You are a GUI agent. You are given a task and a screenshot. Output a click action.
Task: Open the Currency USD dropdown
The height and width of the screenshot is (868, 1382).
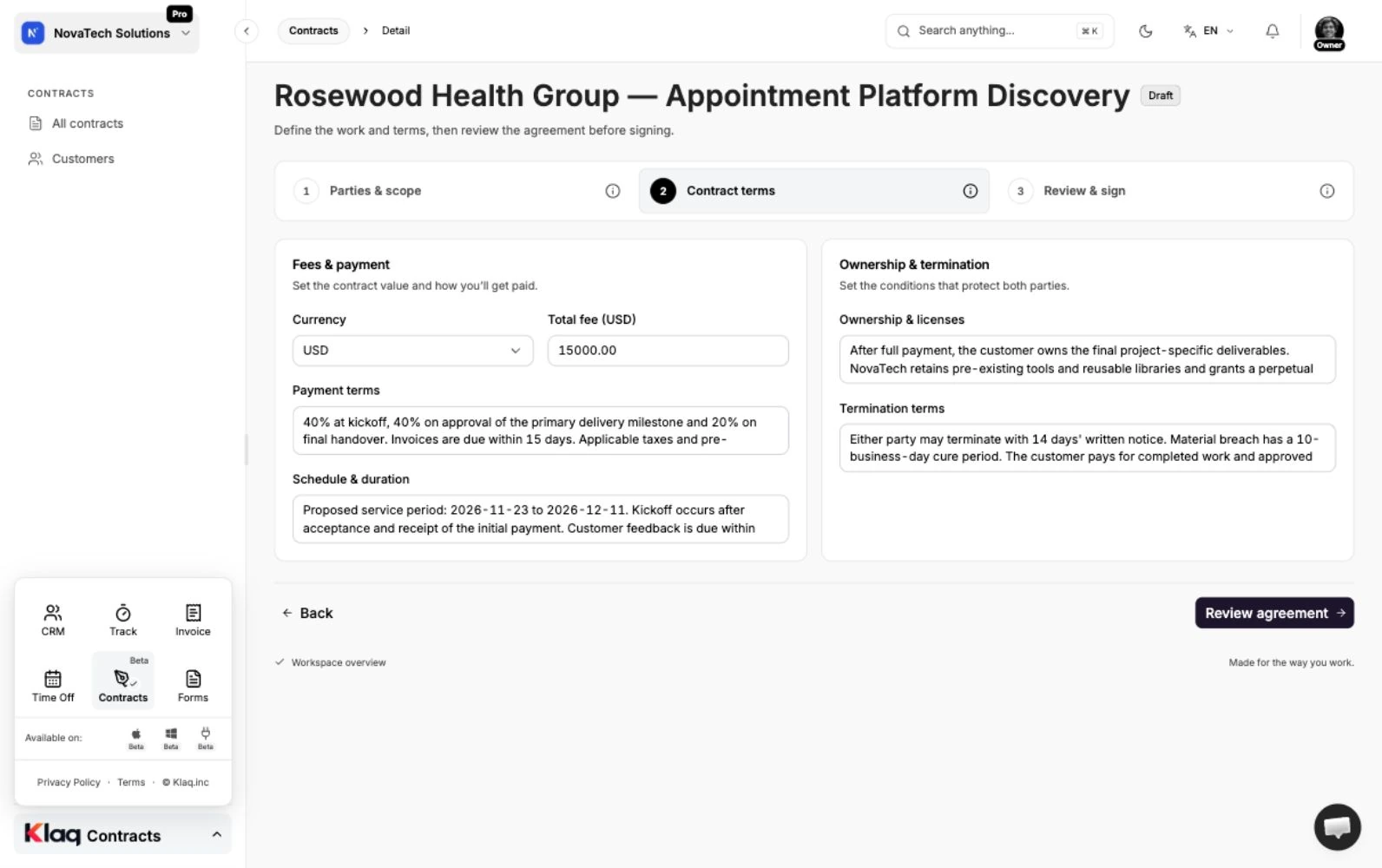point(412,351)
